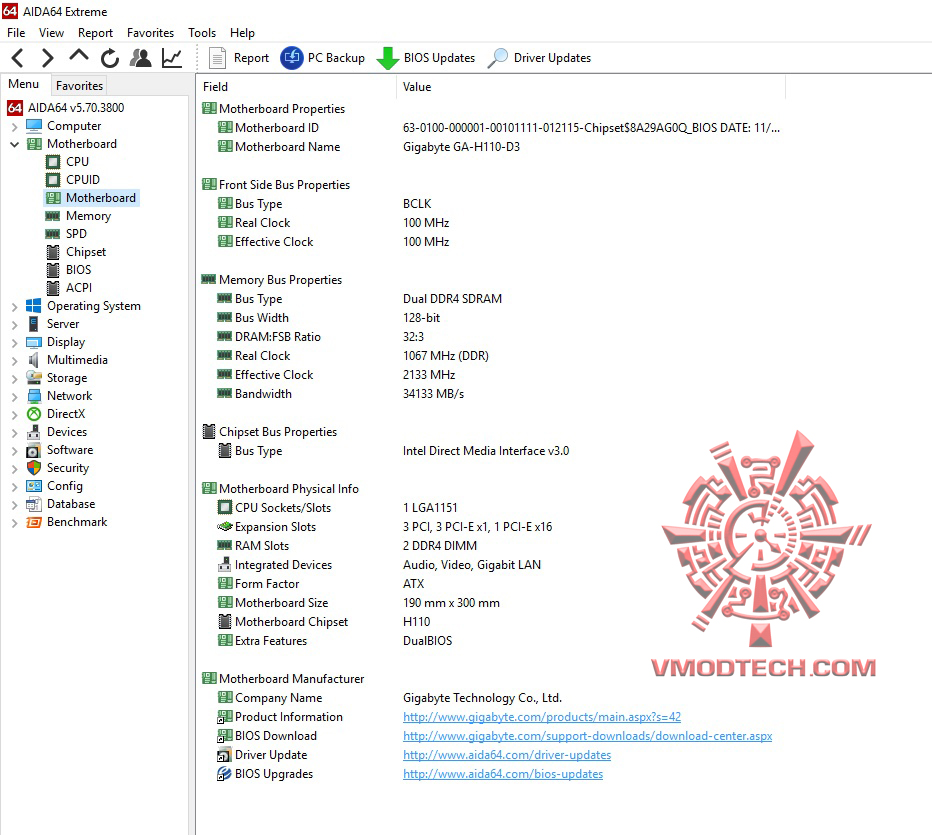
Task: Click the Benchmark icon in tree
Action: click(34, 522)
